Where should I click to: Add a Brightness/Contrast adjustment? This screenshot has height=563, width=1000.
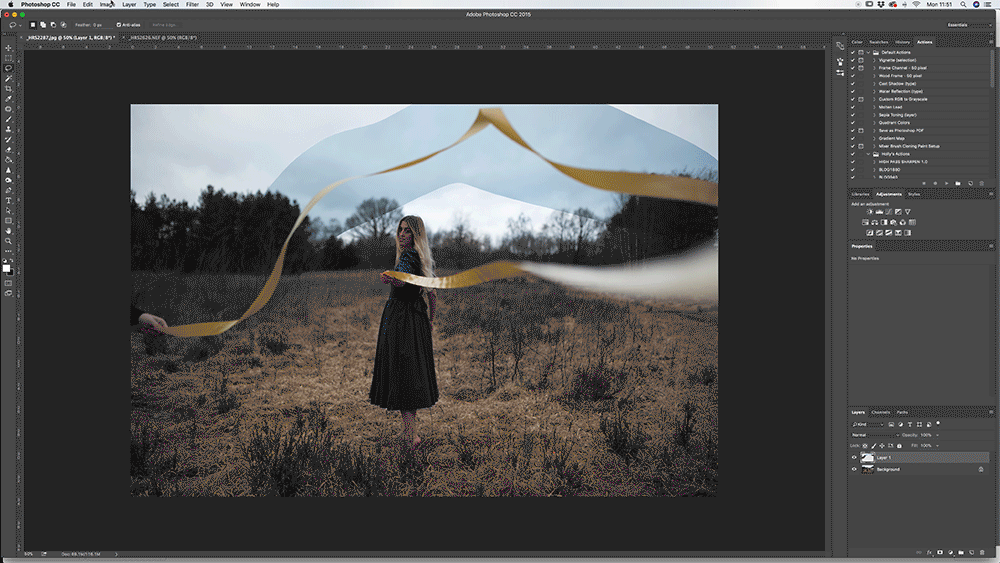pyautogui.click(x=870, y=212)
